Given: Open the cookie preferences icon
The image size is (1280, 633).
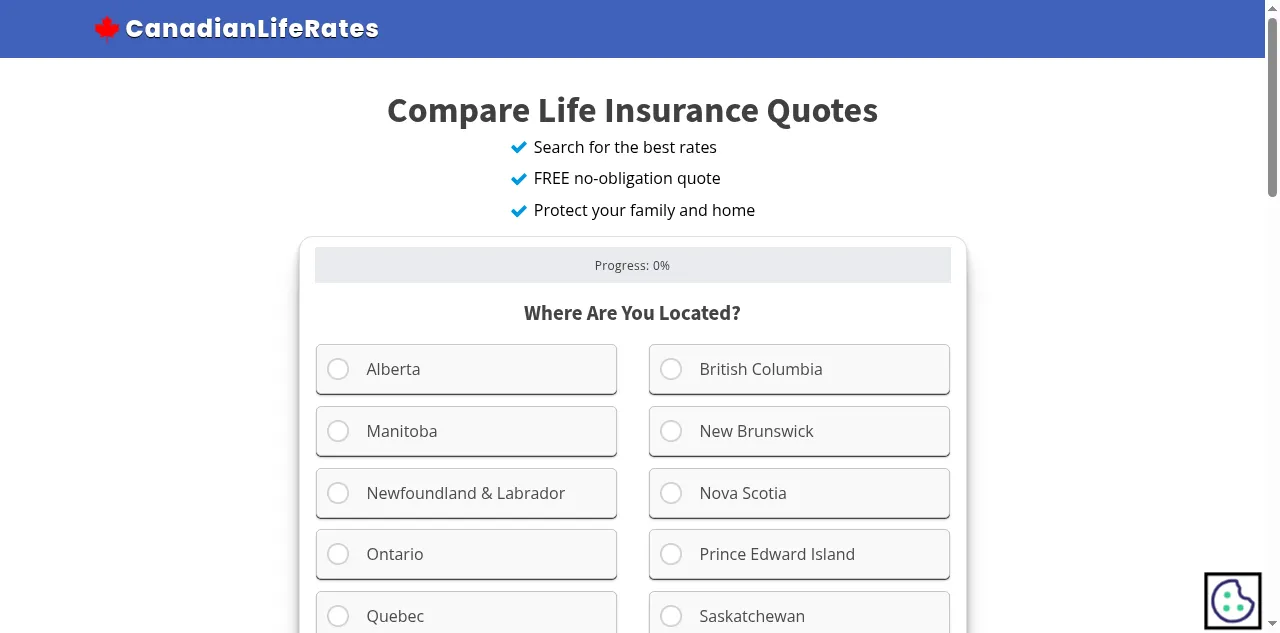Looking at the screenshot, I should (x=1232, y=600).
